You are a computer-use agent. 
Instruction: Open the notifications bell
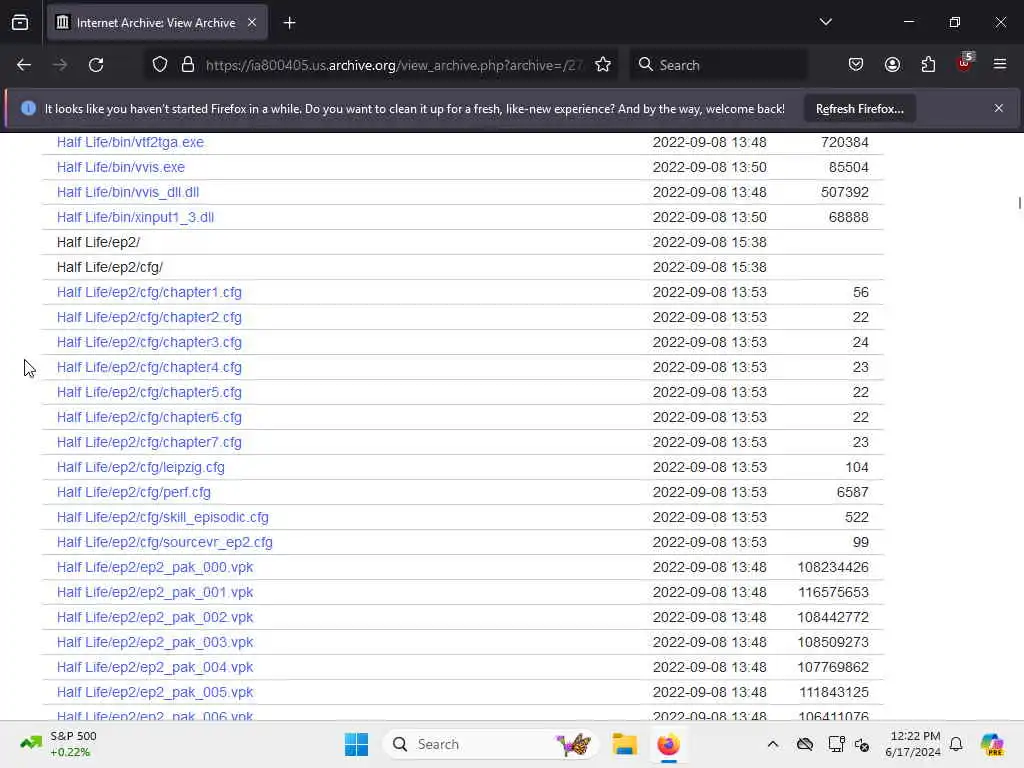(x=956, y=744)
